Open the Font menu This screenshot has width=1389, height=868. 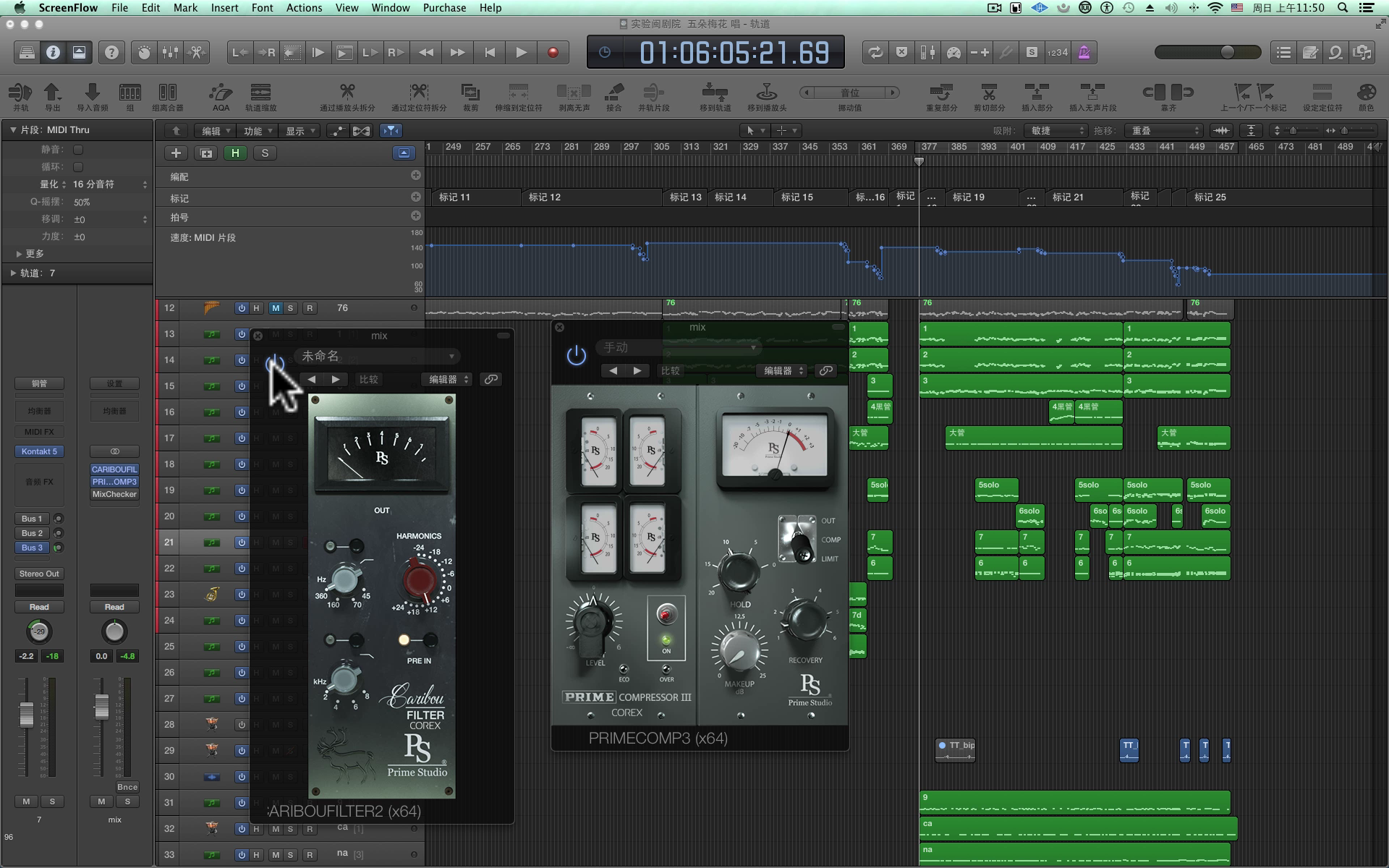(x=262, y=8)
